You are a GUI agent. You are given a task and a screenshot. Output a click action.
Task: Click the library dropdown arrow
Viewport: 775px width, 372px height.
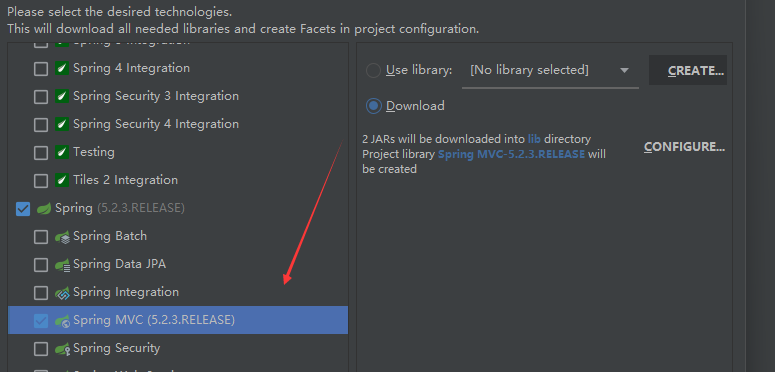tap(624, 71)
